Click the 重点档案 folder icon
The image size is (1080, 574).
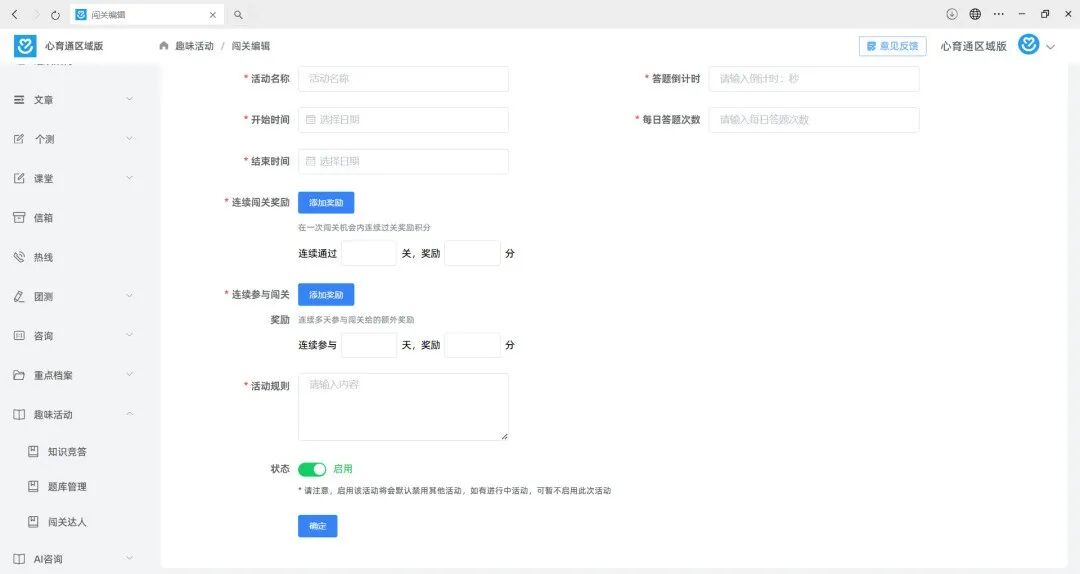click(x=19, y=375)
